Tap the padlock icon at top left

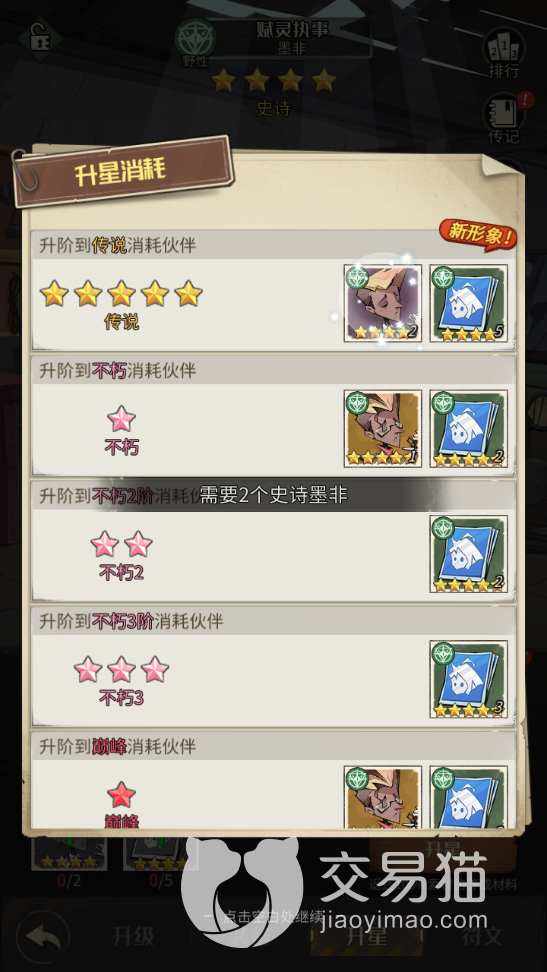(x=38, y=37)
